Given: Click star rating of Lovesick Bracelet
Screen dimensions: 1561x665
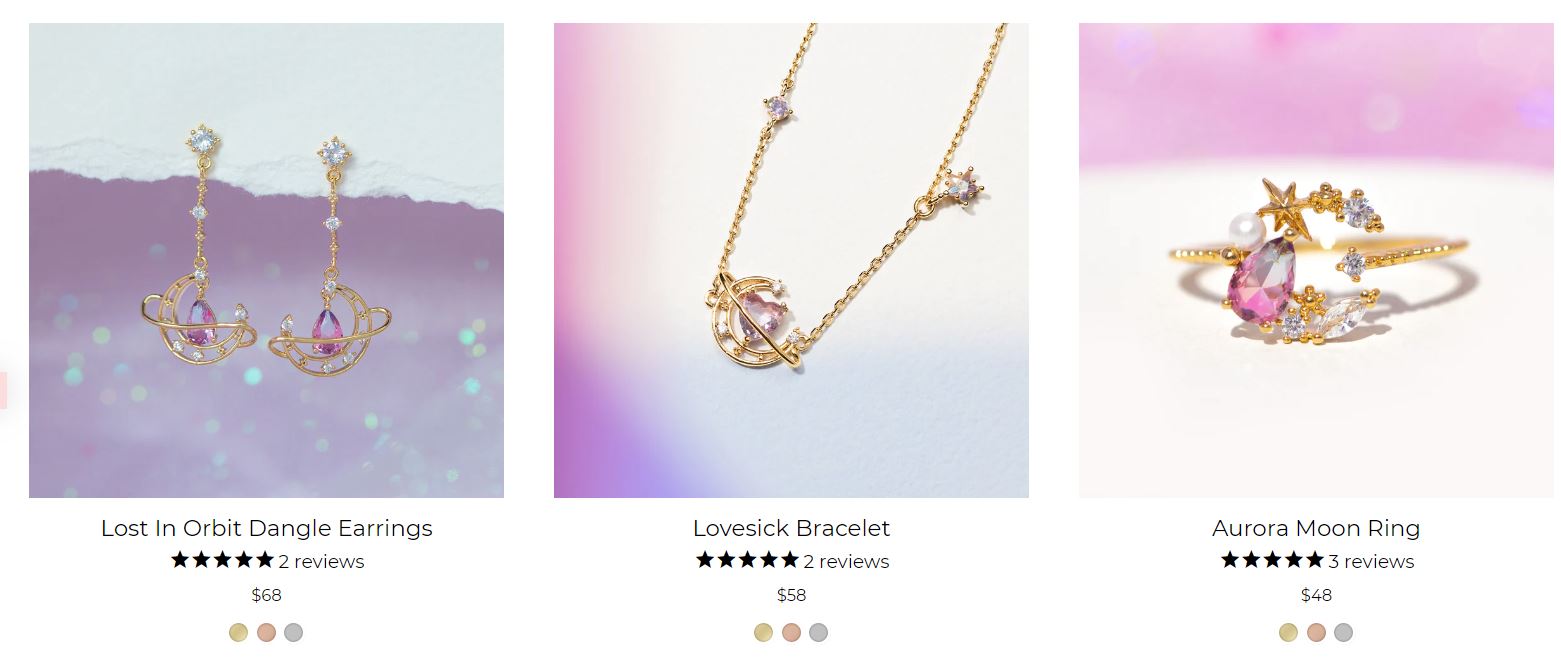Looking at the screenshot, I should tap(747, 560).
